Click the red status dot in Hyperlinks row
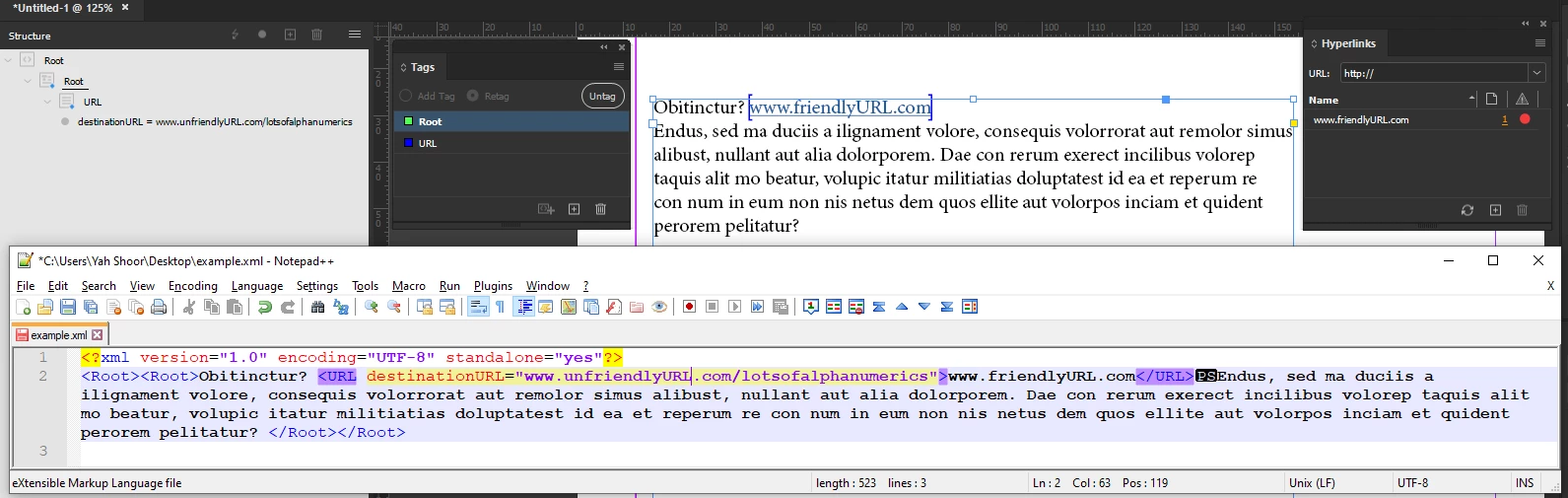This screenshot has height=498, width=1568. [x=1525, y=119]
